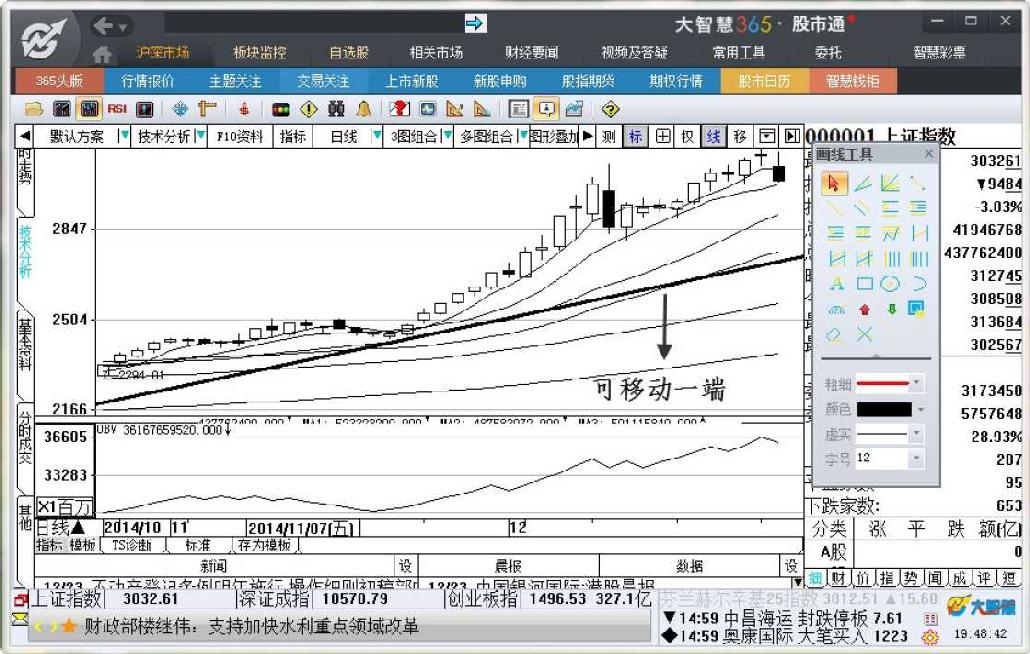Open the folder icon in toolbar
Viewport: 1030px width, 654px height.
pyautogui.click(x=34, y=109)
